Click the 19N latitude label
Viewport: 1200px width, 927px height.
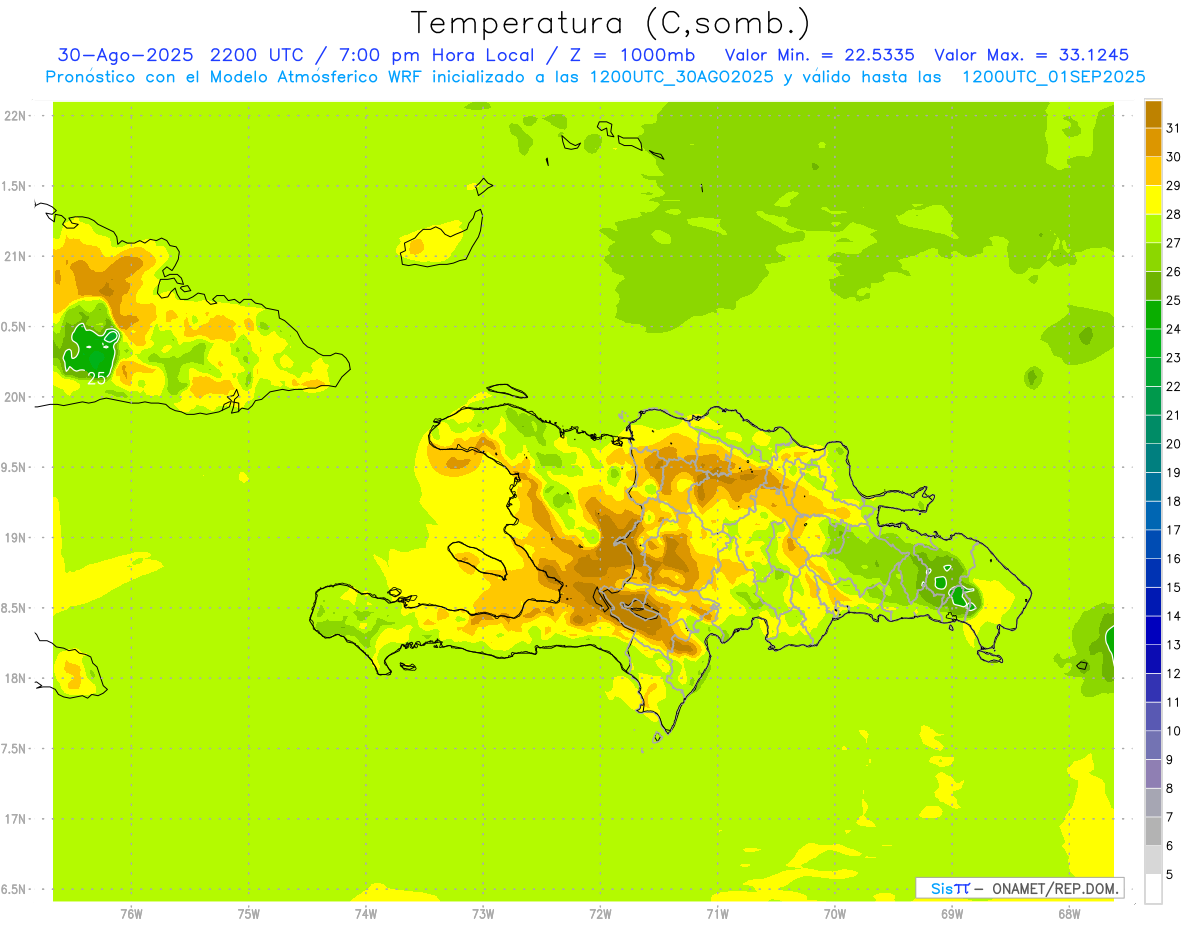pyautogui.click(x=14, y=538)
